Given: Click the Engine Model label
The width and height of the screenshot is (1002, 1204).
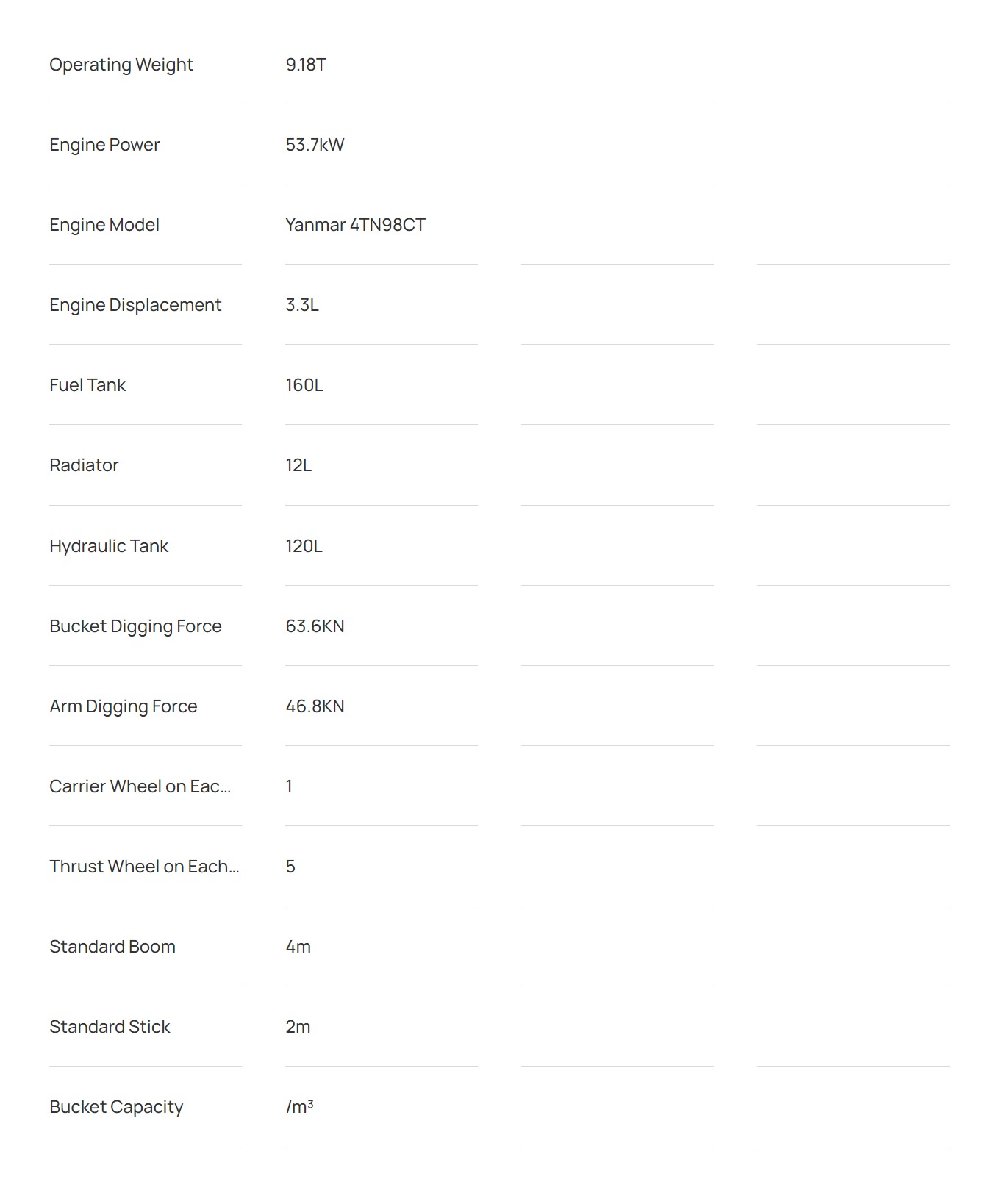Looking at the screenshot, I should click(x=104, y=225).
